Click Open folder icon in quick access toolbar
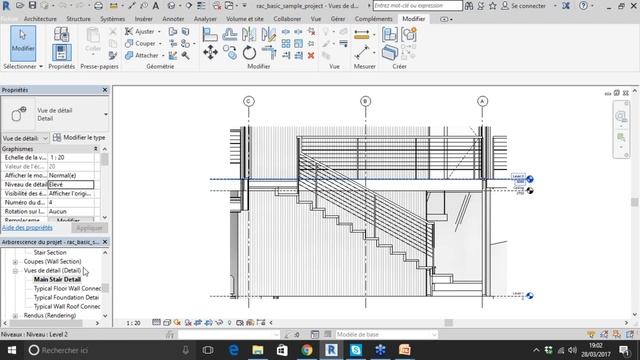Screen dimensions: 640x360 point(20,6)
